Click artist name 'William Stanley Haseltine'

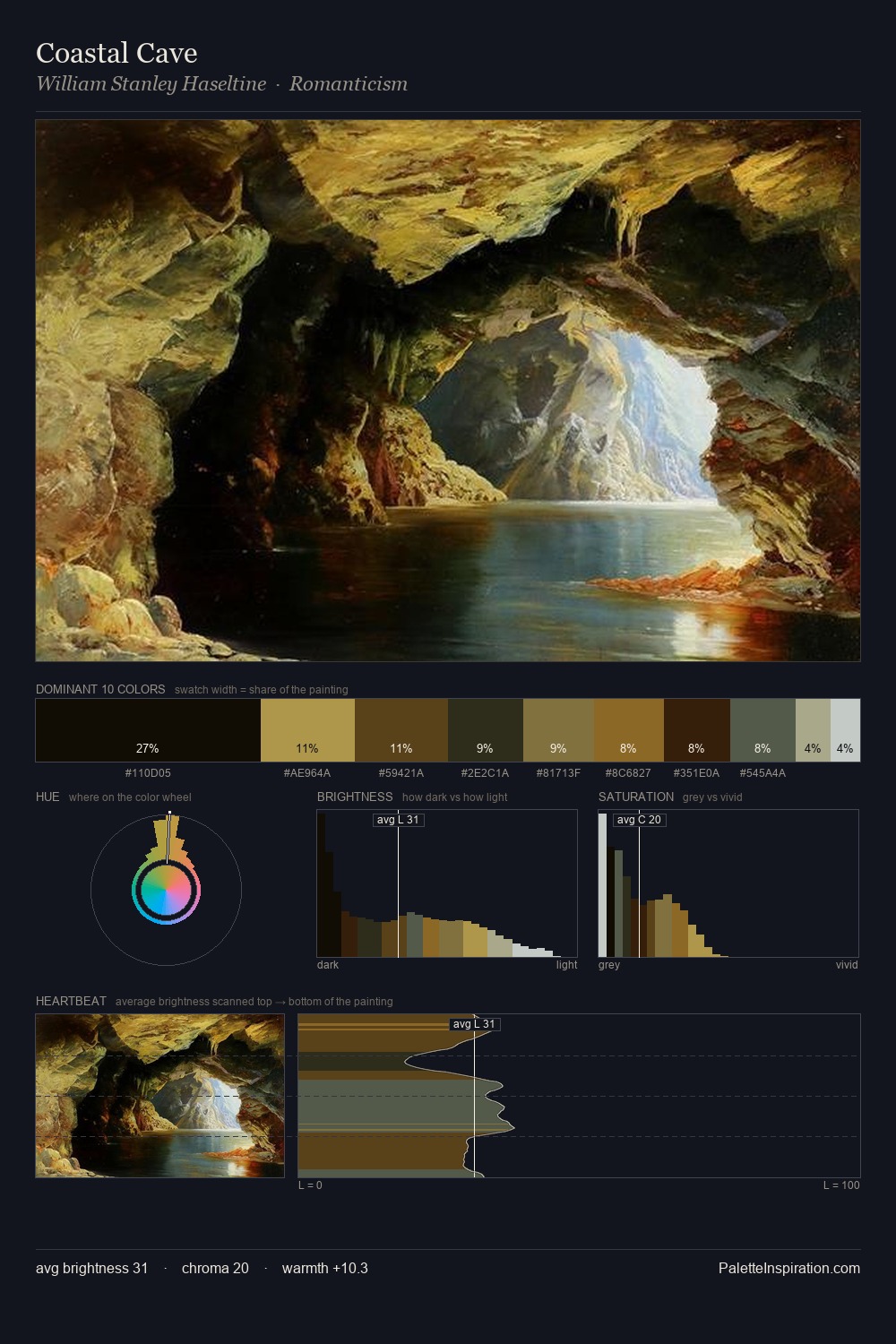(x=151, y=84)
